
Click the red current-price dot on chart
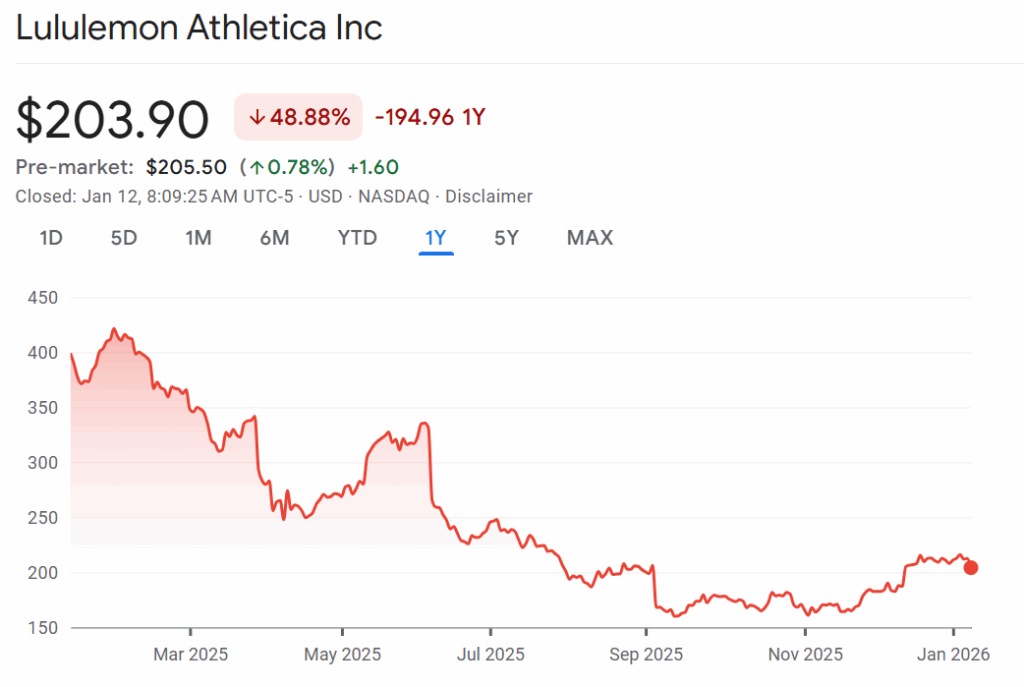[x=970, y=568]
